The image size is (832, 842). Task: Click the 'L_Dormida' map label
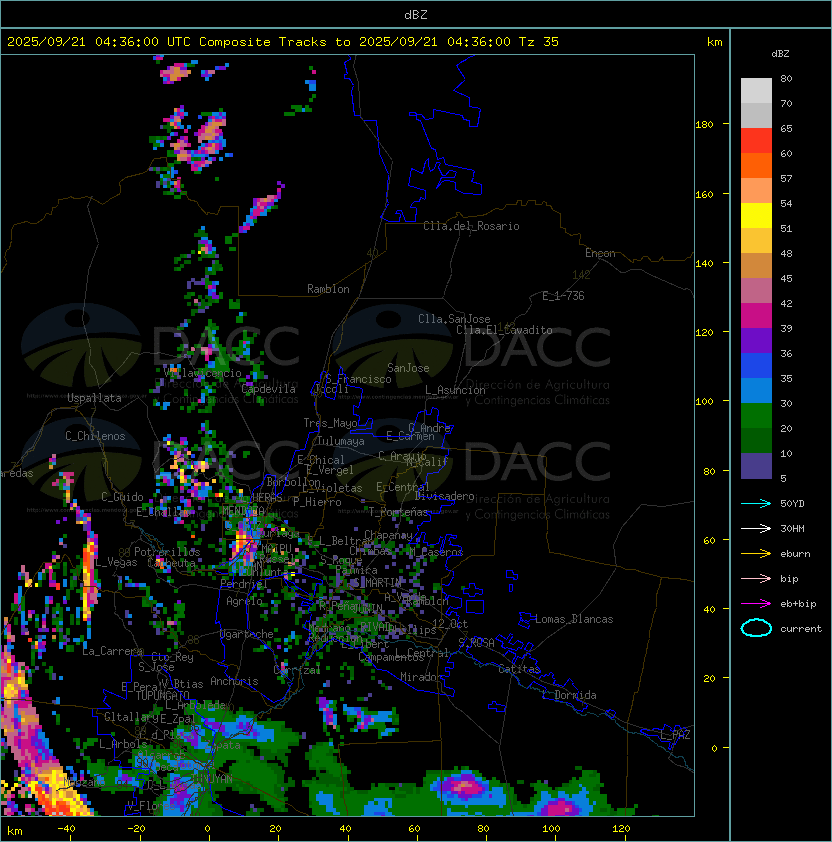point(569,695)
